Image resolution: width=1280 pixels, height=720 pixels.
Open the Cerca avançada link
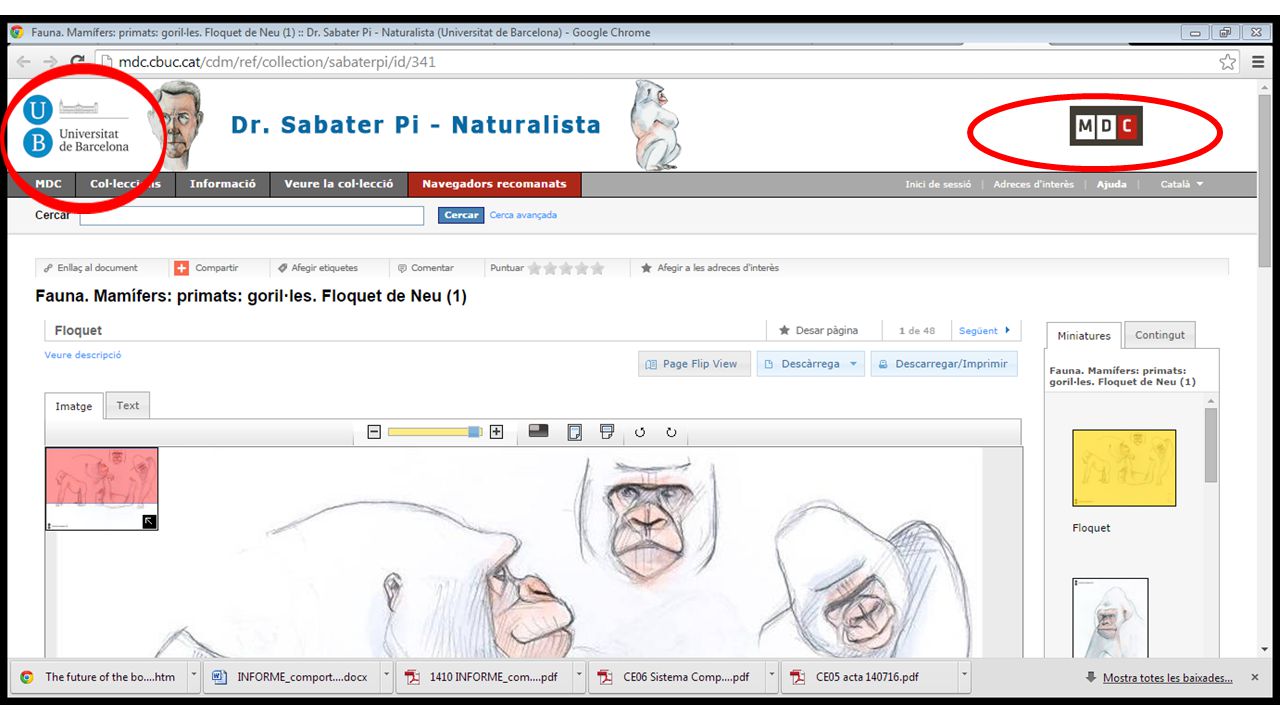pyautogui.click(x=523, y=215)
